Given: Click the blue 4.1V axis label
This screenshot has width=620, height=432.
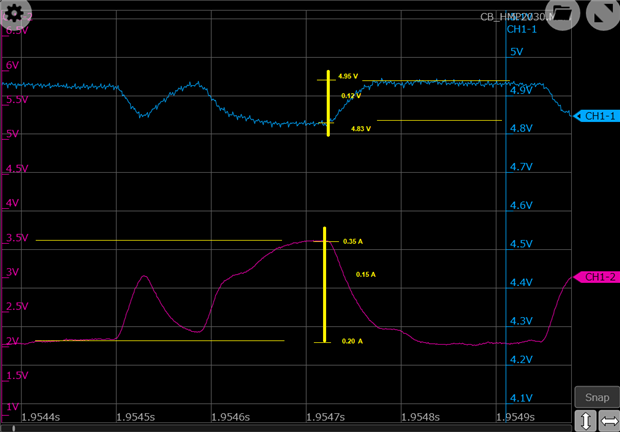Looking at the screenshot, I should [521, 398].
